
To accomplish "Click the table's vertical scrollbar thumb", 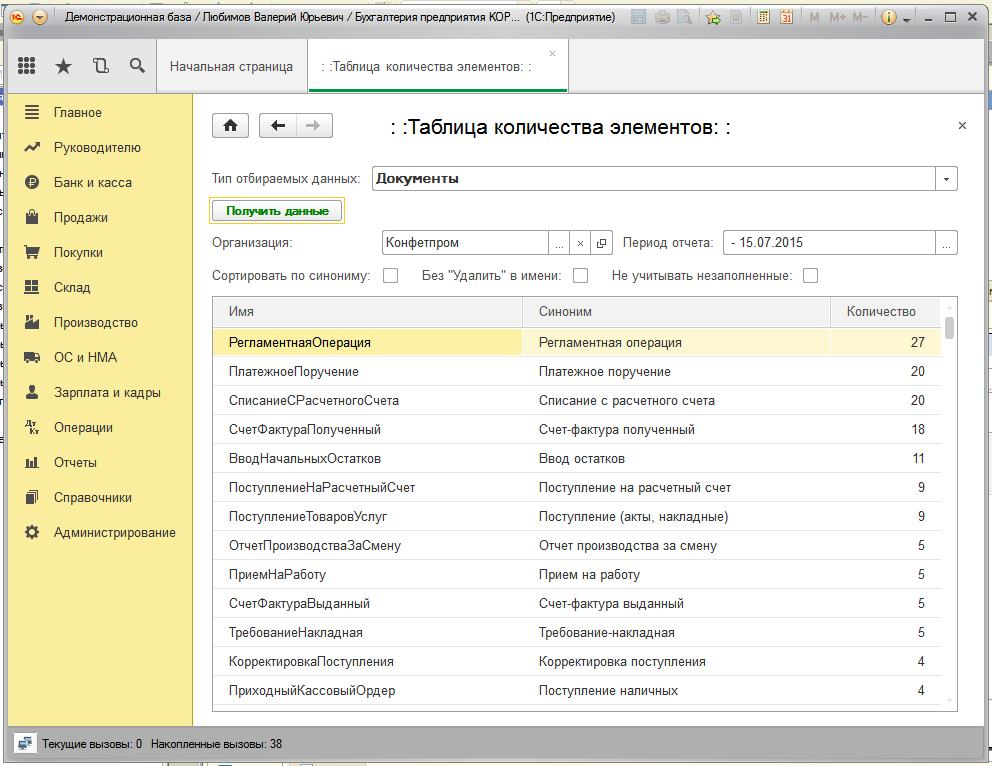I will [949, 328].
